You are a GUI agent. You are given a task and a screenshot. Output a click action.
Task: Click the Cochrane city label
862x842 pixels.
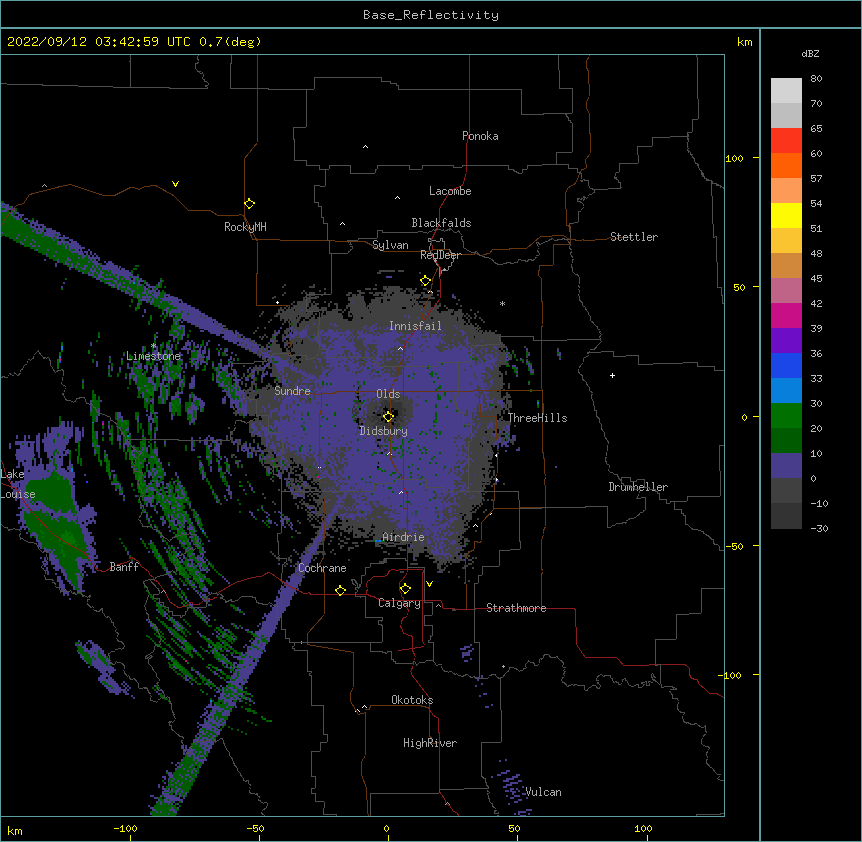click(322, 568)
